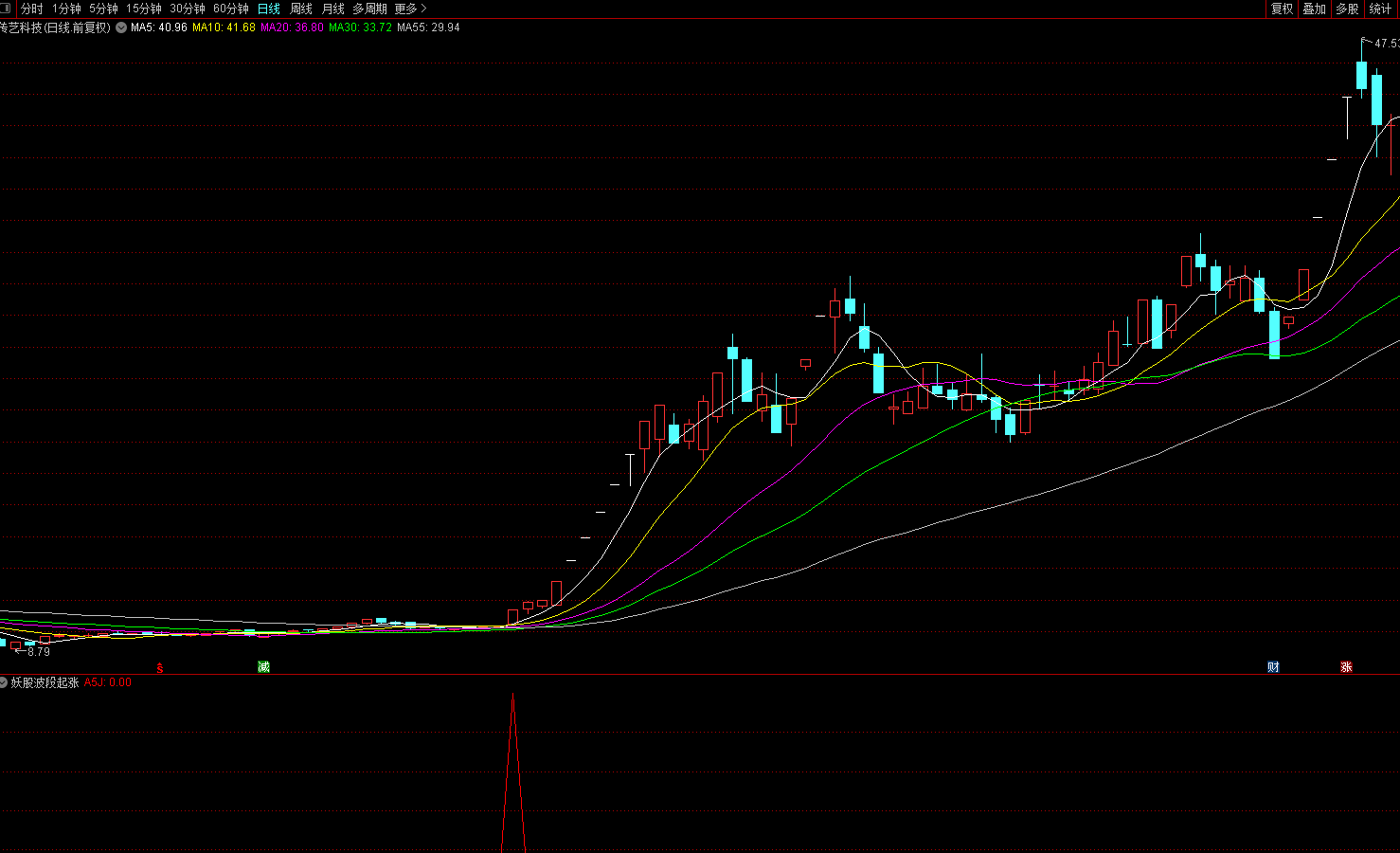Screen dimensions: 1400x853
Task: Switch to the 分时 intraday tab
Action: [32, 9]
